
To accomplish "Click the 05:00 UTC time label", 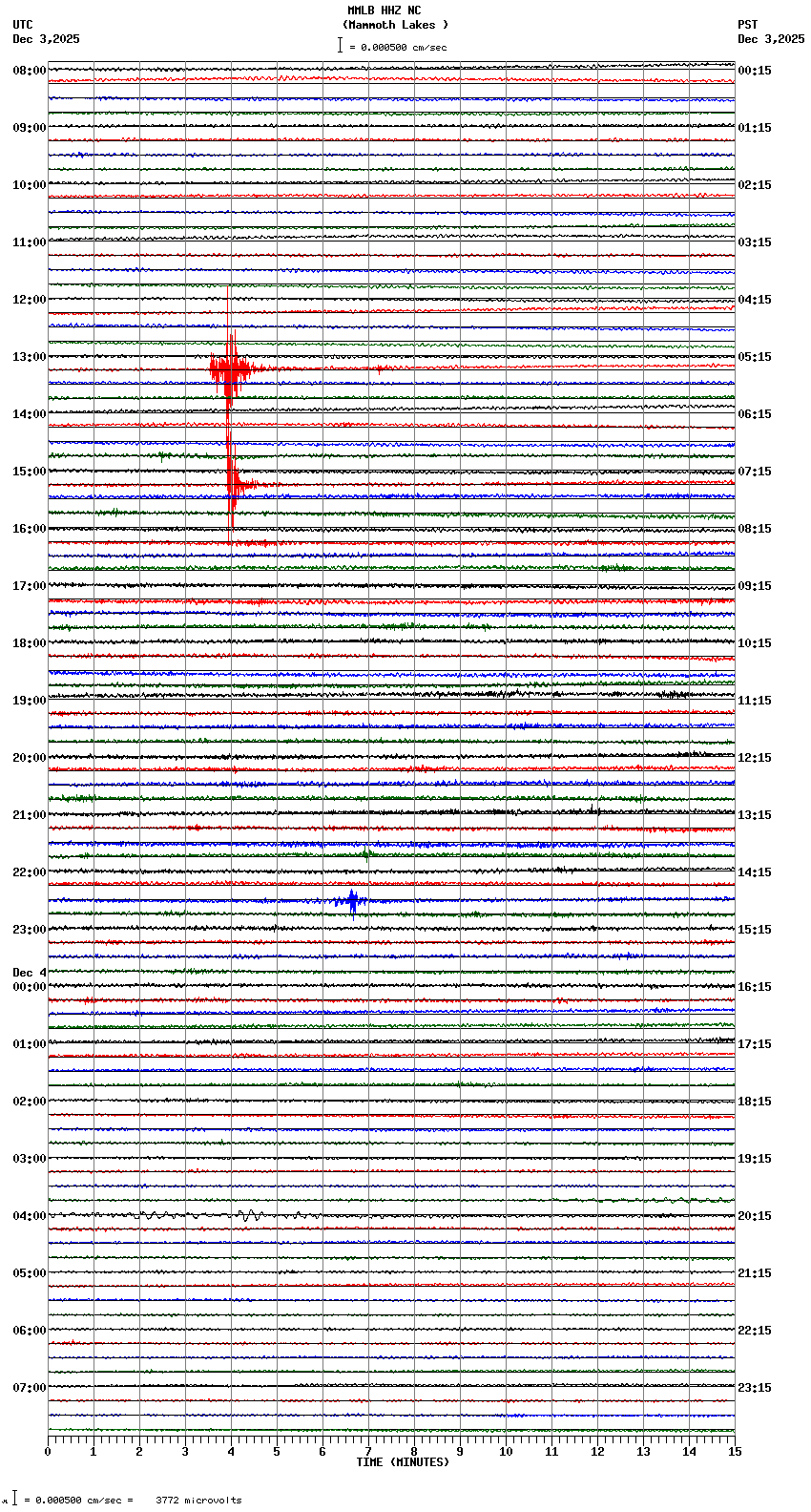I will pyautogui.click(x=29, y=1273).
